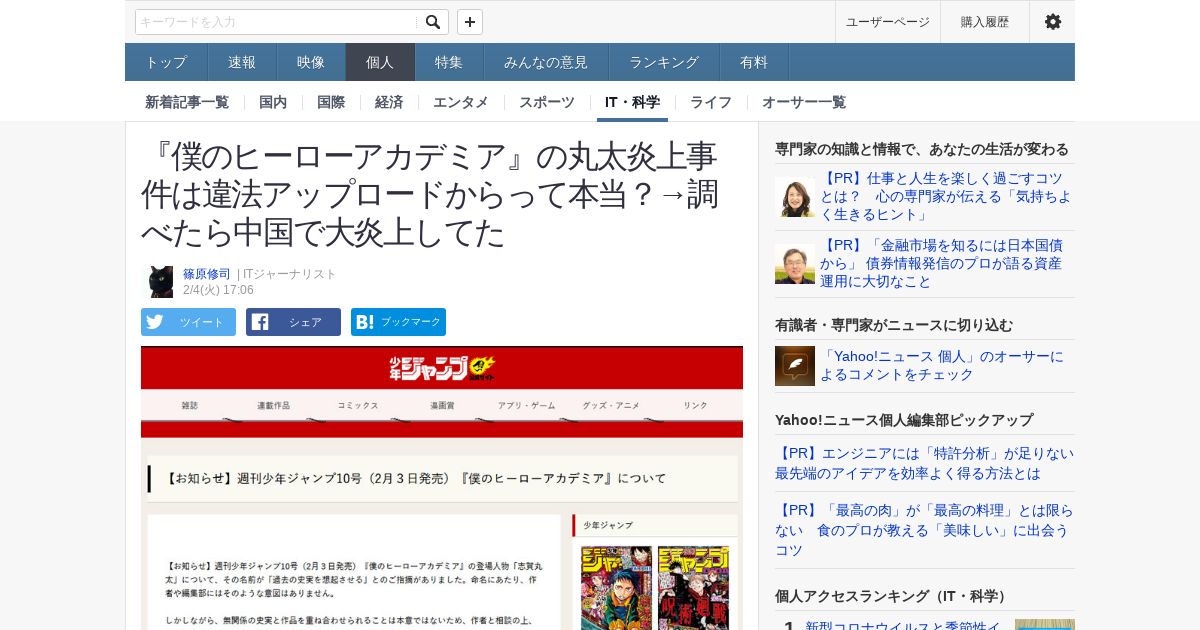Switch to 映像 tab

tap(311, 62)
